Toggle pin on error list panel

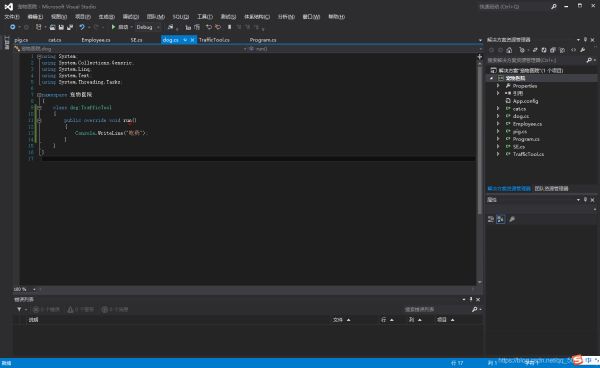pyautogui.click(x=471, y=299)
